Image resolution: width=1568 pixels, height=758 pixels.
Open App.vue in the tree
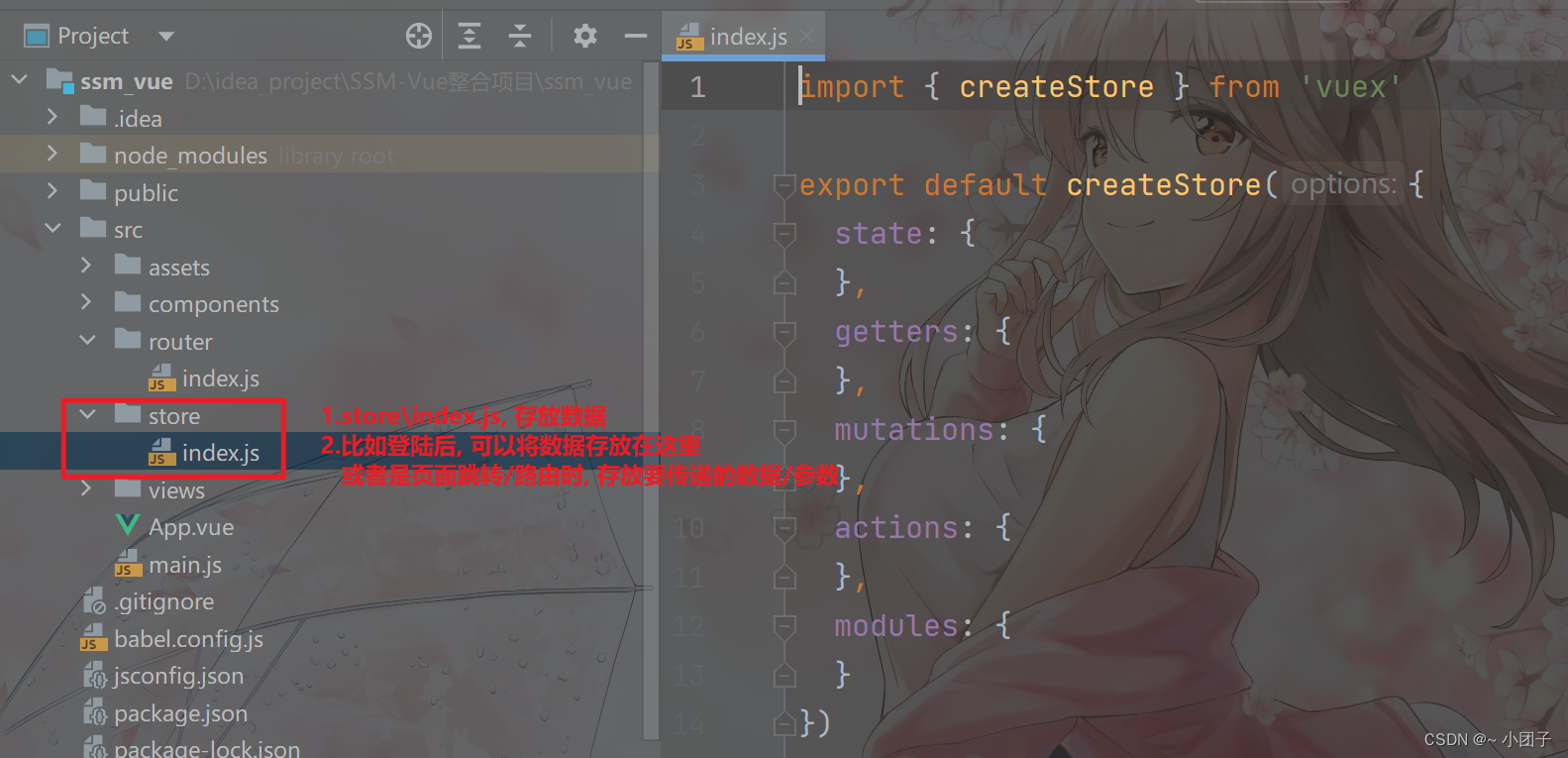coord(191,527)
